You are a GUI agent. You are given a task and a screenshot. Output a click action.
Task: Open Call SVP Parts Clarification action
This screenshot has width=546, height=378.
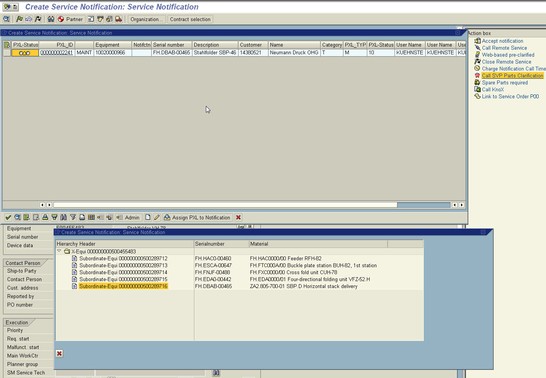512,76
